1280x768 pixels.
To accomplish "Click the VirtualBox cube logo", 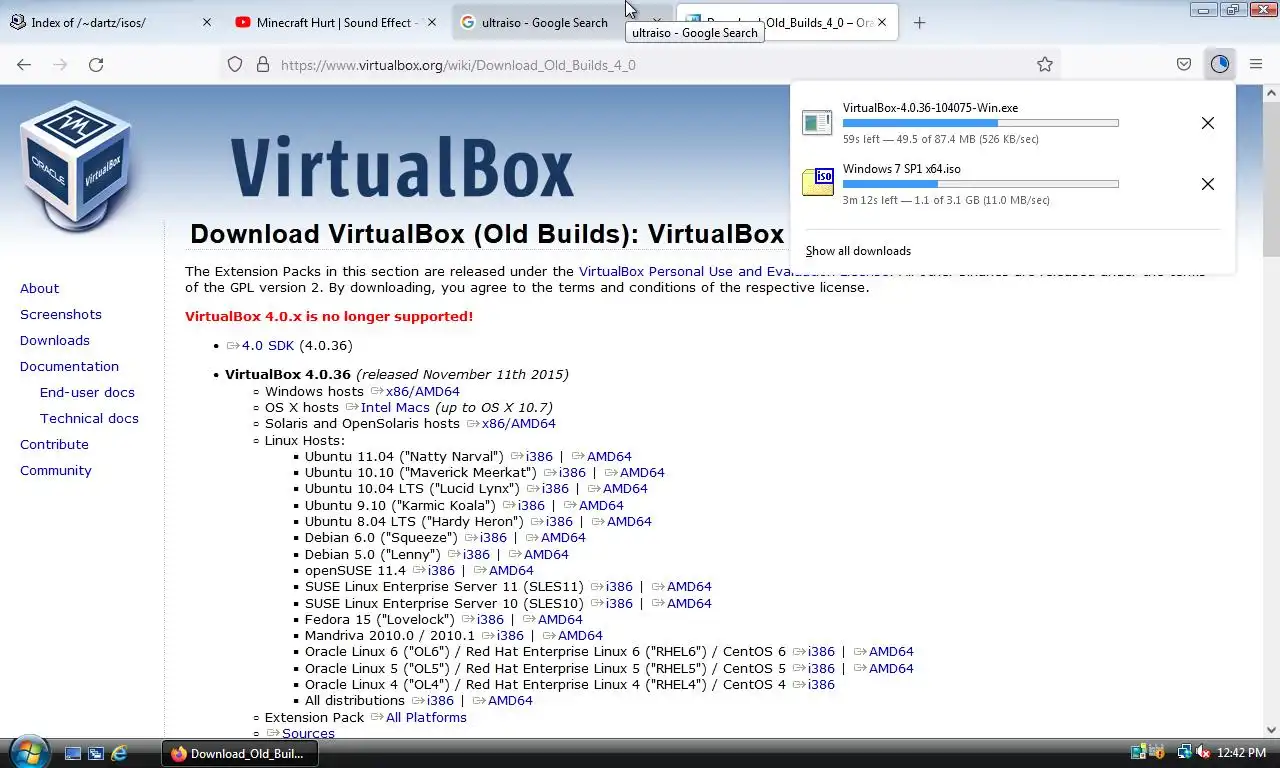I will click(76, 164).
